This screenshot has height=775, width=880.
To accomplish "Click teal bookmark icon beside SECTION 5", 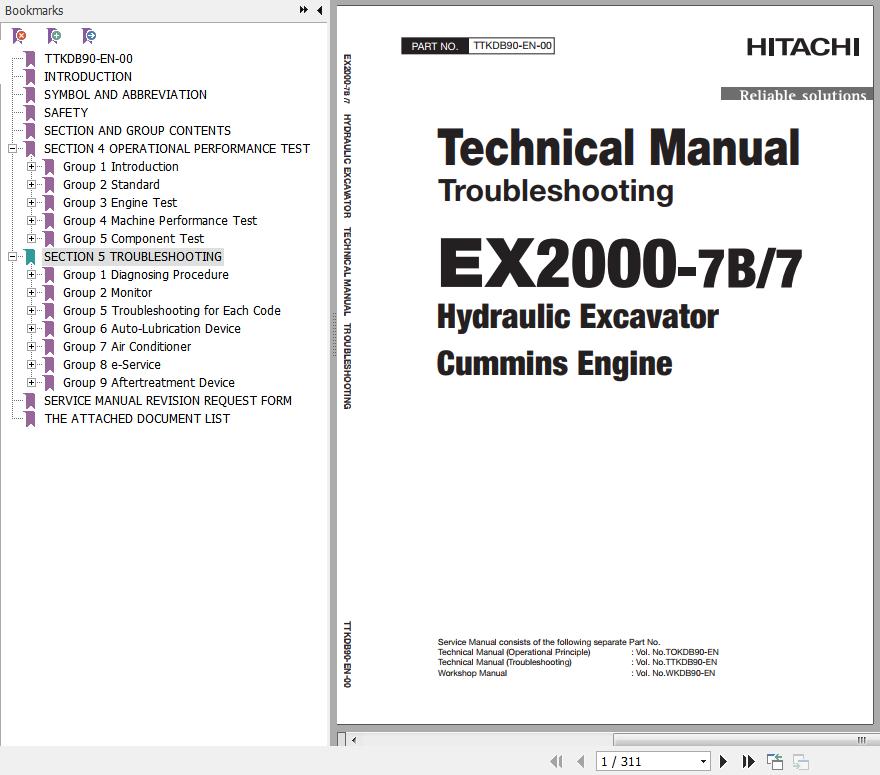I will pyautogui.click(x=30, y=256).
